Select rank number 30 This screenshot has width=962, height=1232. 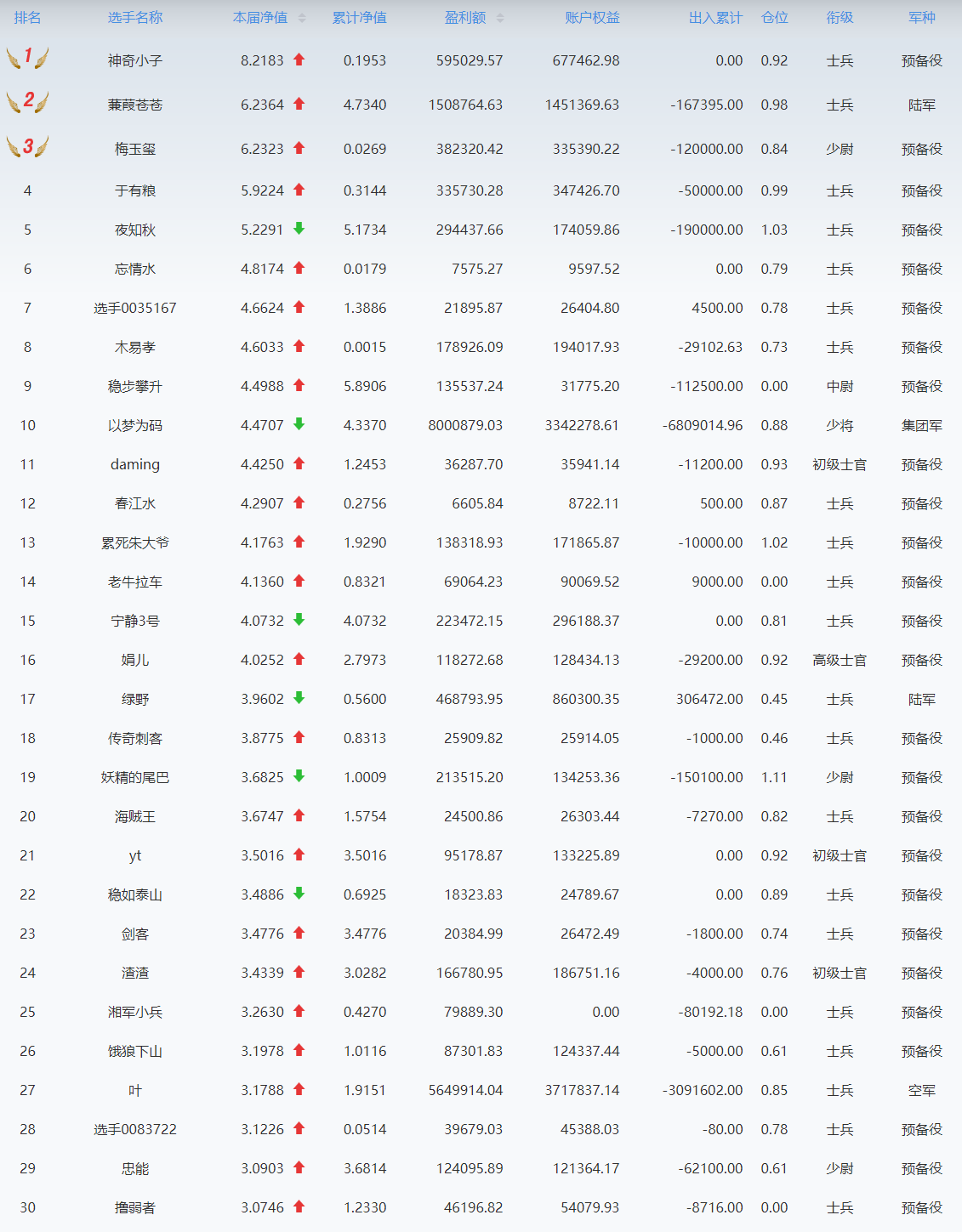pos(27,1208)
